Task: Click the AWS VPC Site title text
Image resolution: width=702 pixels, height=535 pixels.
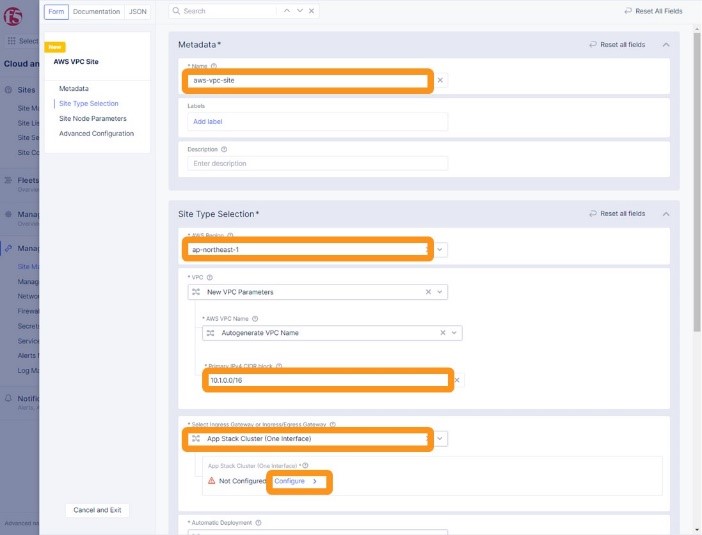Action: tap(76, 62)
